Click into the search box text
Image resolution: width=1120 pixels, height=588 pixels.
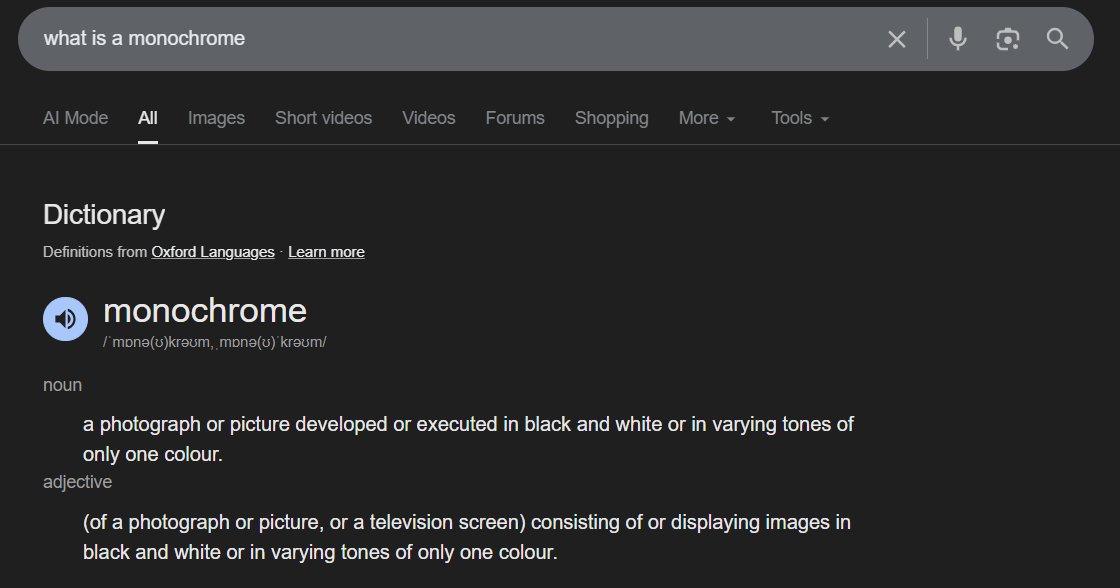[x=144, y=39]
